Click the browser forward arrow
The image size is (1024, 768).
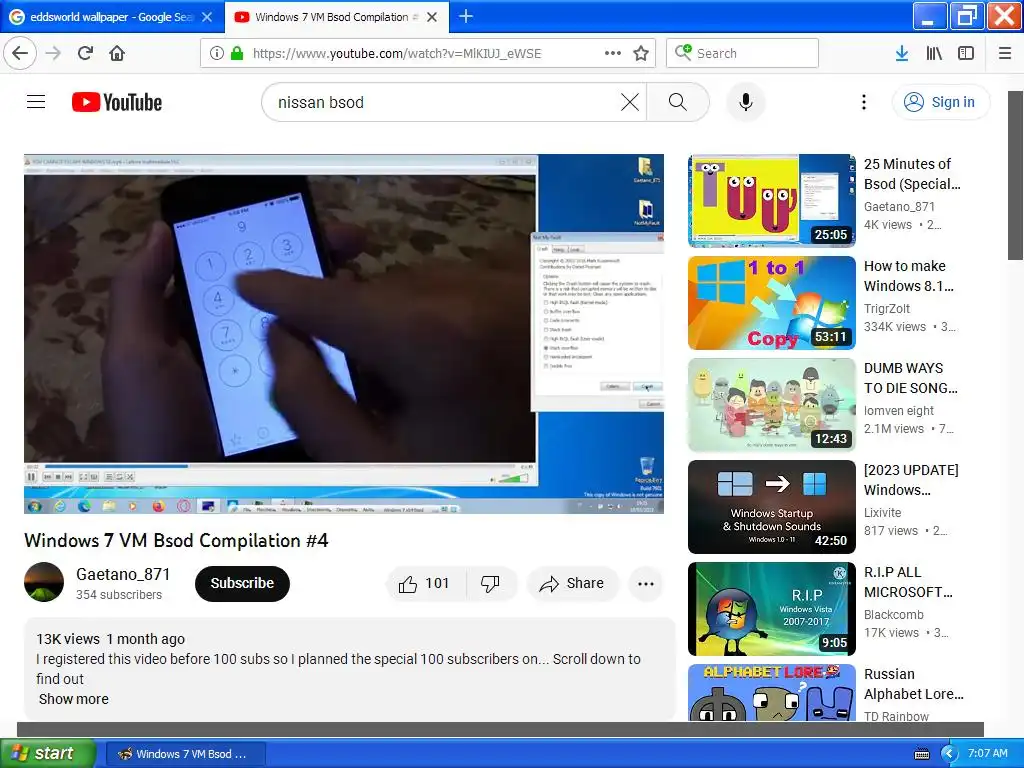pos(53,53)
